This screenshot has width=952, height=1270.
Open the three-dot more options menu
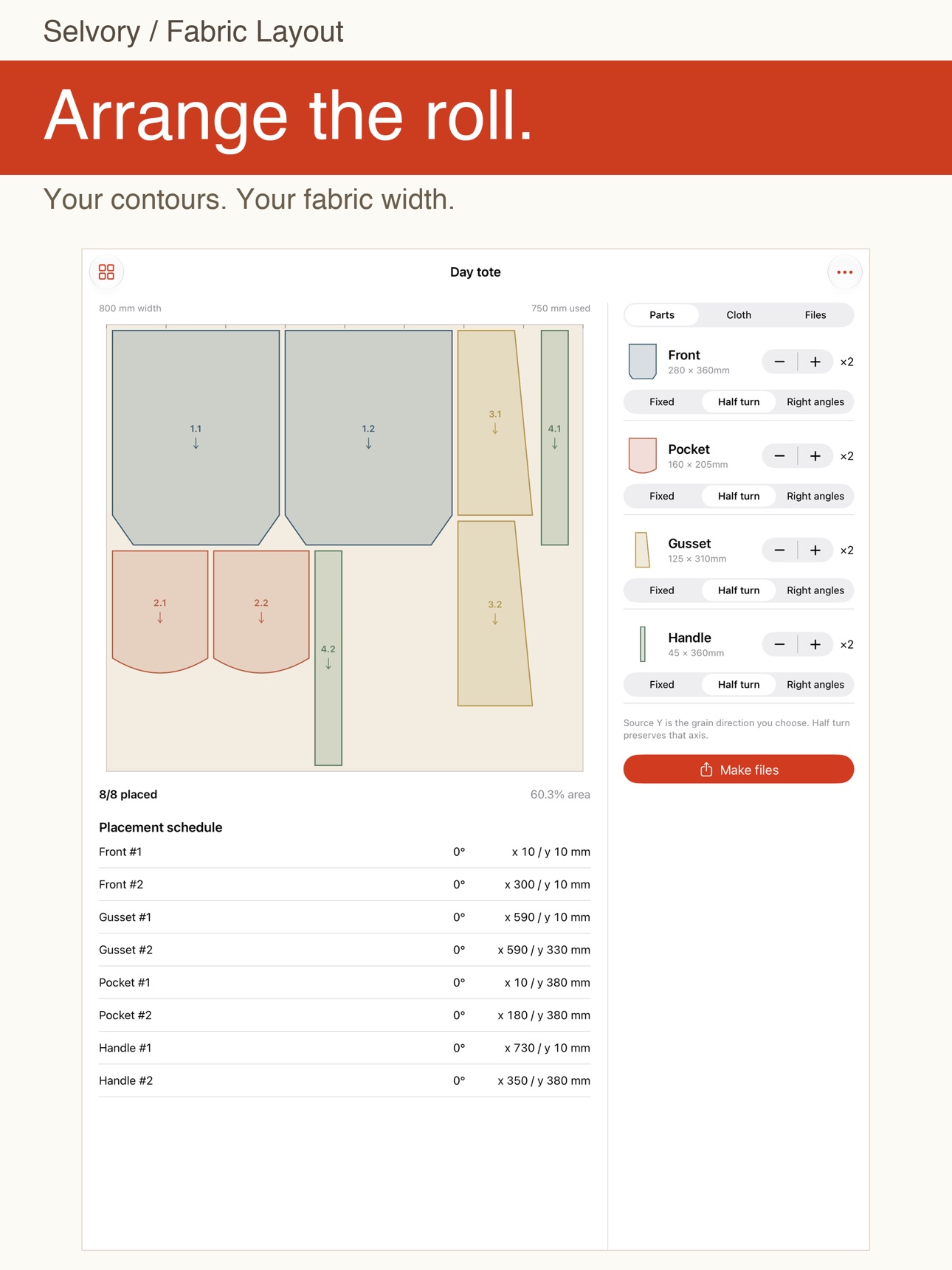pyautogui.click(x=844, y=272)
